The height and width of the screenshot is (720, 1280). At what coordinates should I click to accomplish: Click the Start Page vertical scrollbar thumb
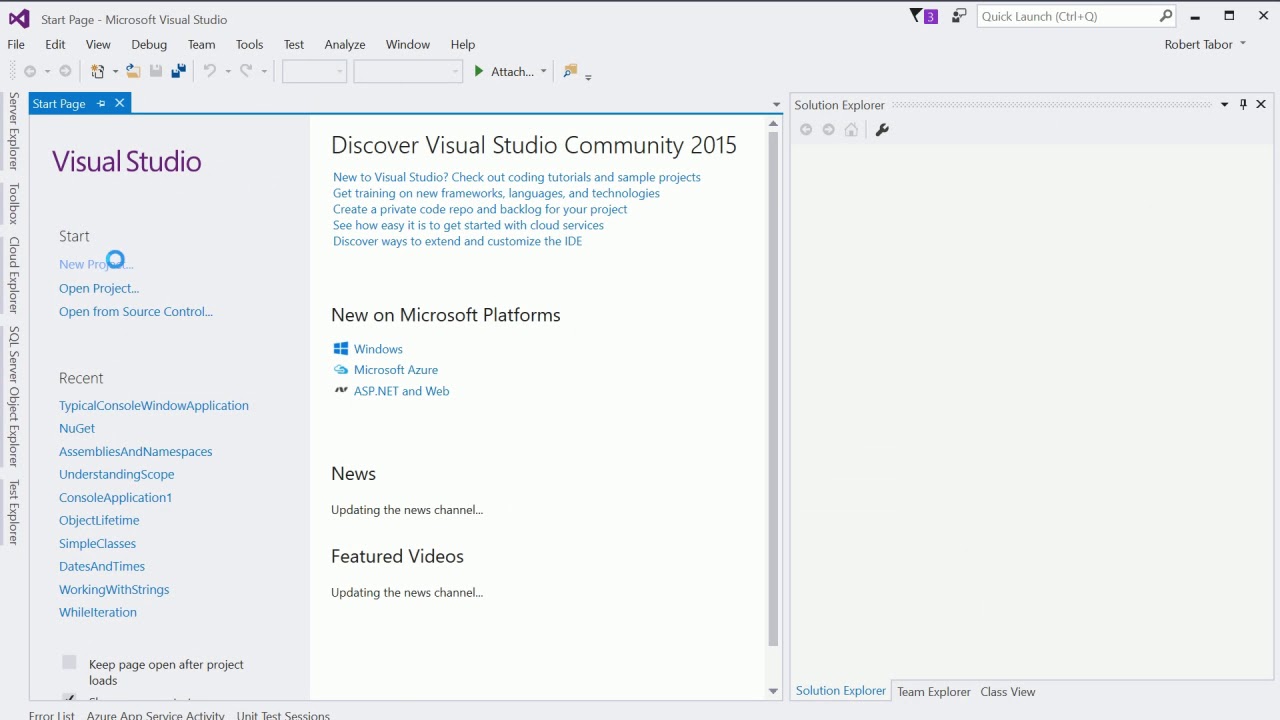773,388
